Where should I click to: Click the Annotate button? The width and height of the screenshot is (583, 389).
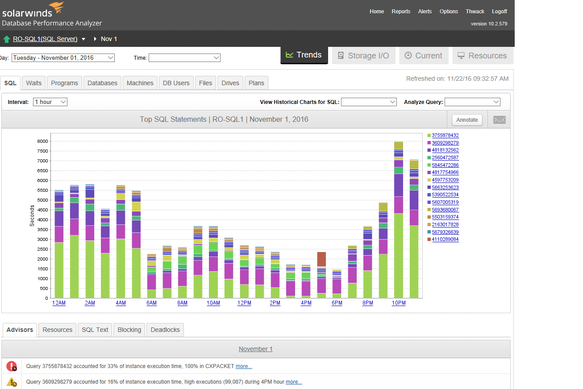pyautogui.click(x=467, y=120)
